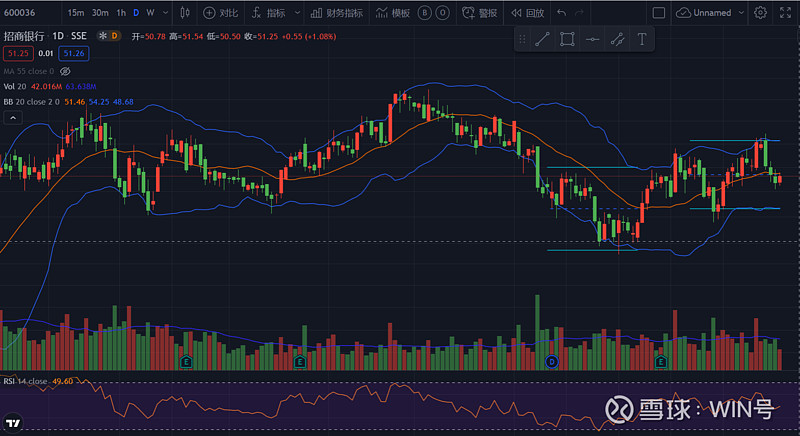Screen dimensions: 800x436
Task: Open the candlestick chart style selector
Action: coord(184,13)
